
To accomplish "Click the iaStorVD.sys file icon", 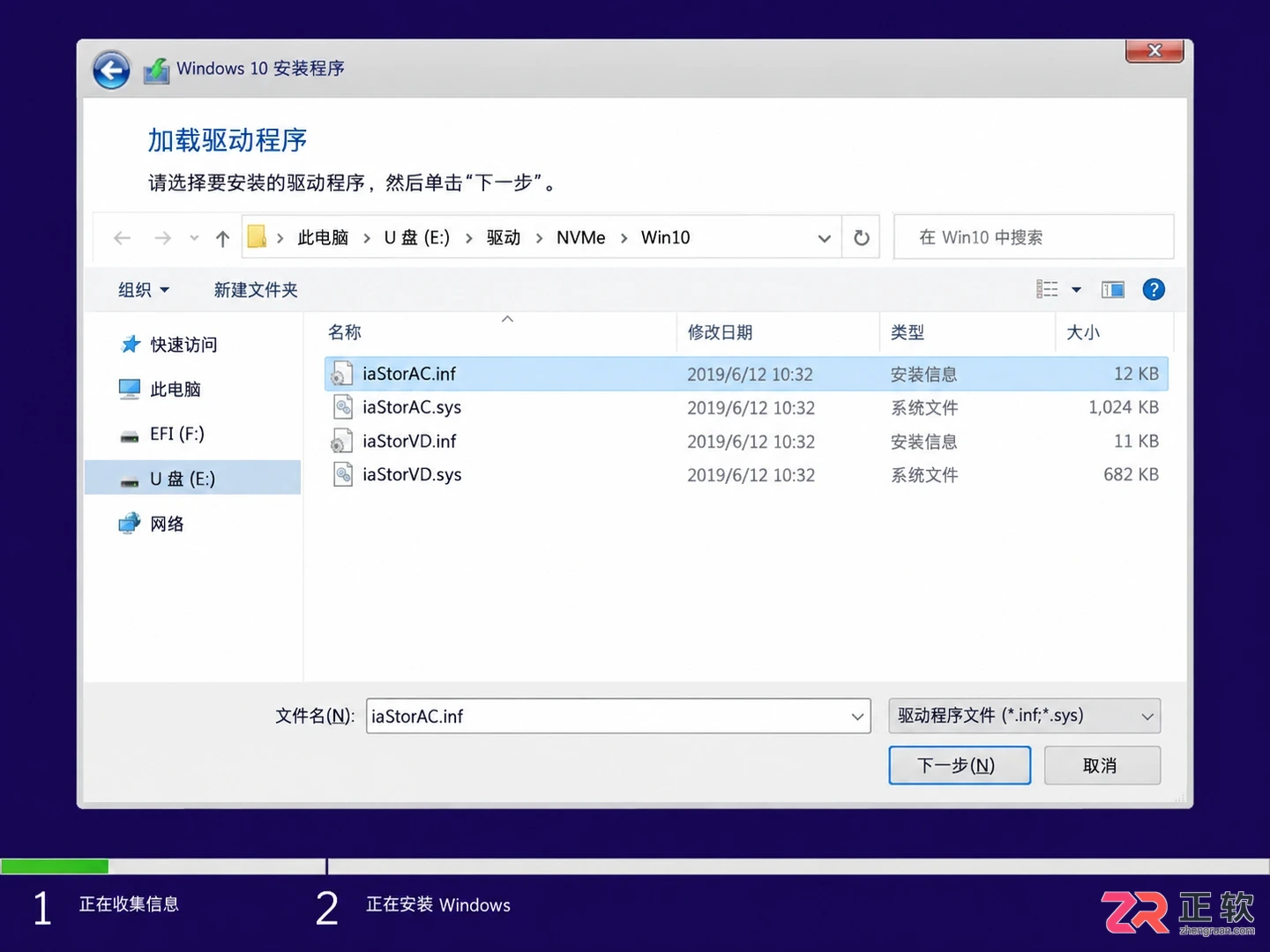I will click(342, 474).
